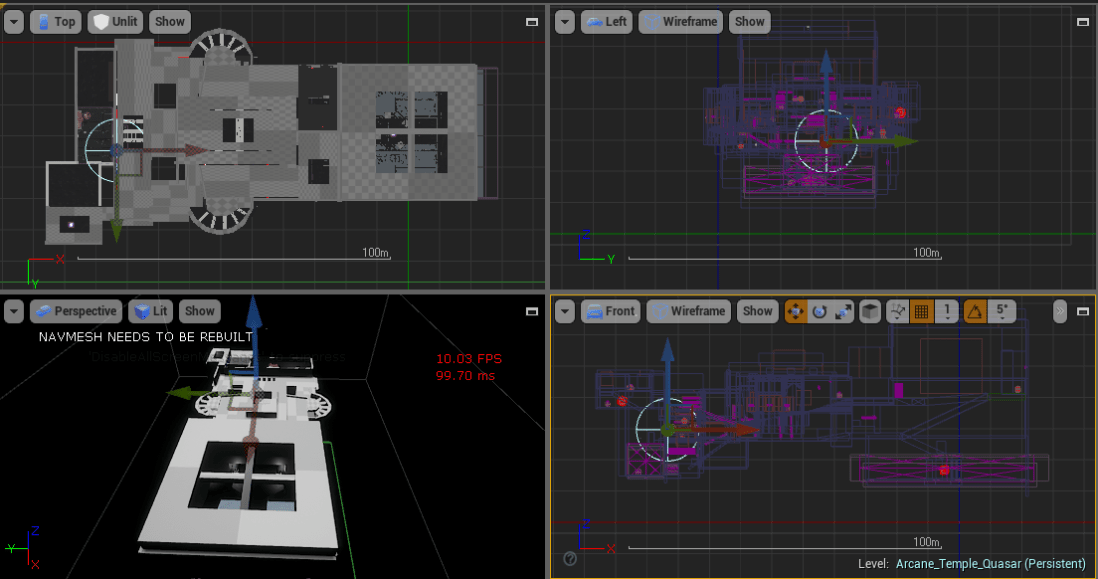Select the Scale tool in the Front viewport
The image size is (1098, 579).
(x=843, y=311)
